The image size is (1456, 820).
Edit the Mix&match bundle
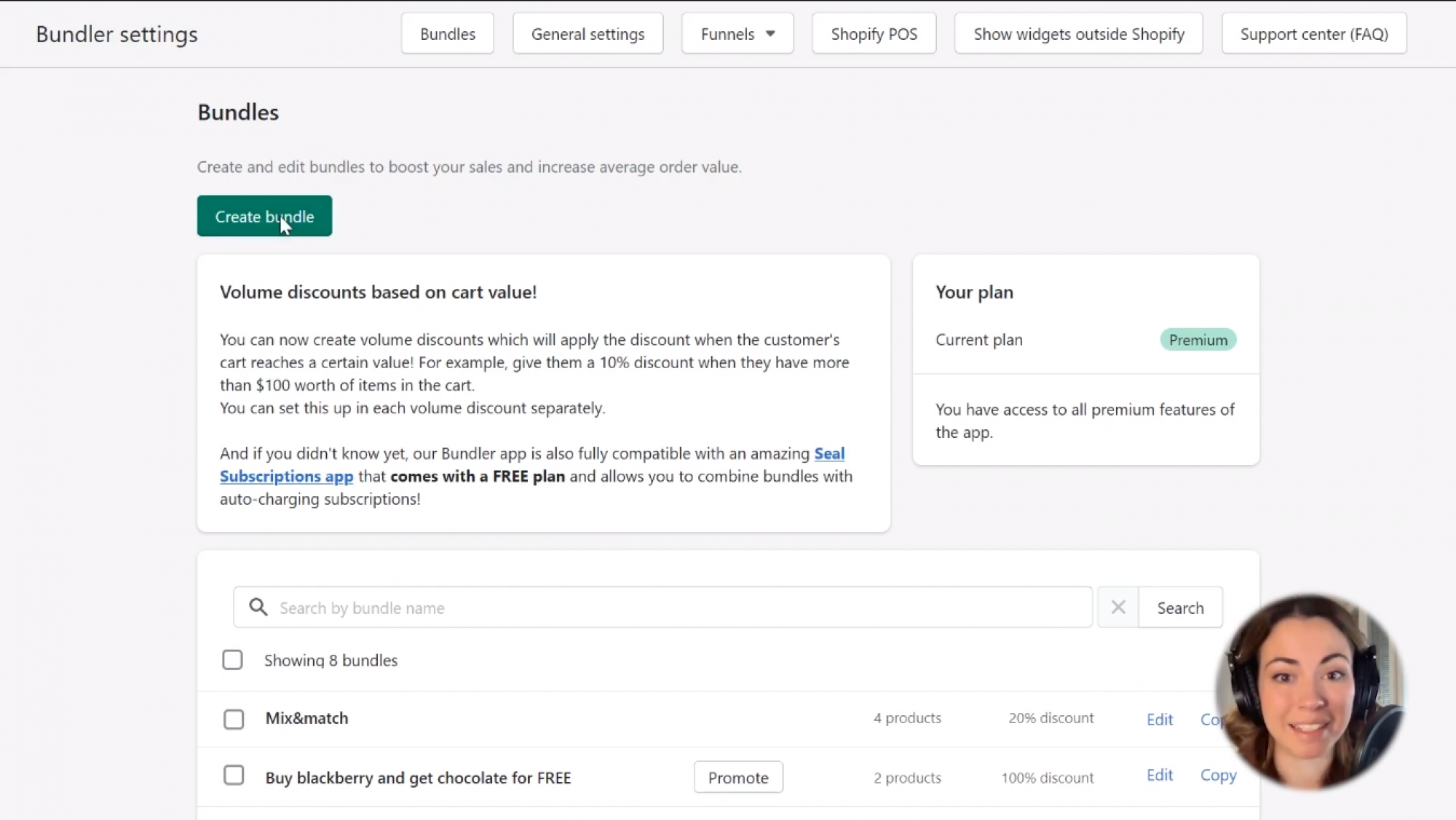pos(1159,720)
